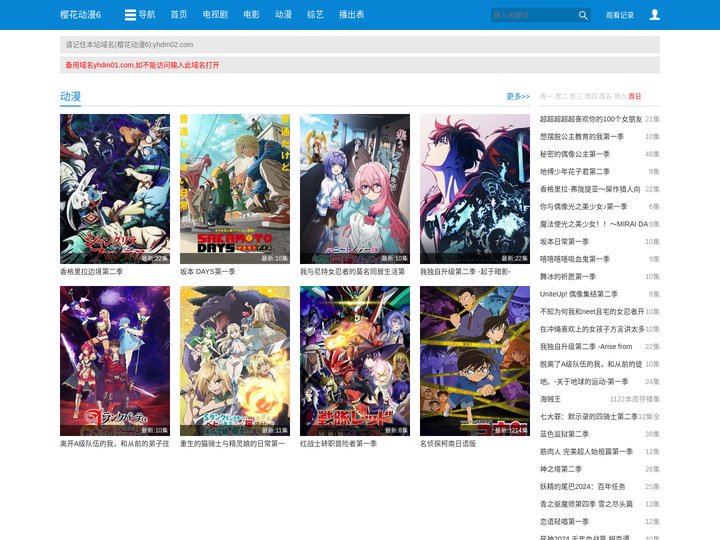Open list entry 香格里拉·弗陇提亚

coord(590,189)
